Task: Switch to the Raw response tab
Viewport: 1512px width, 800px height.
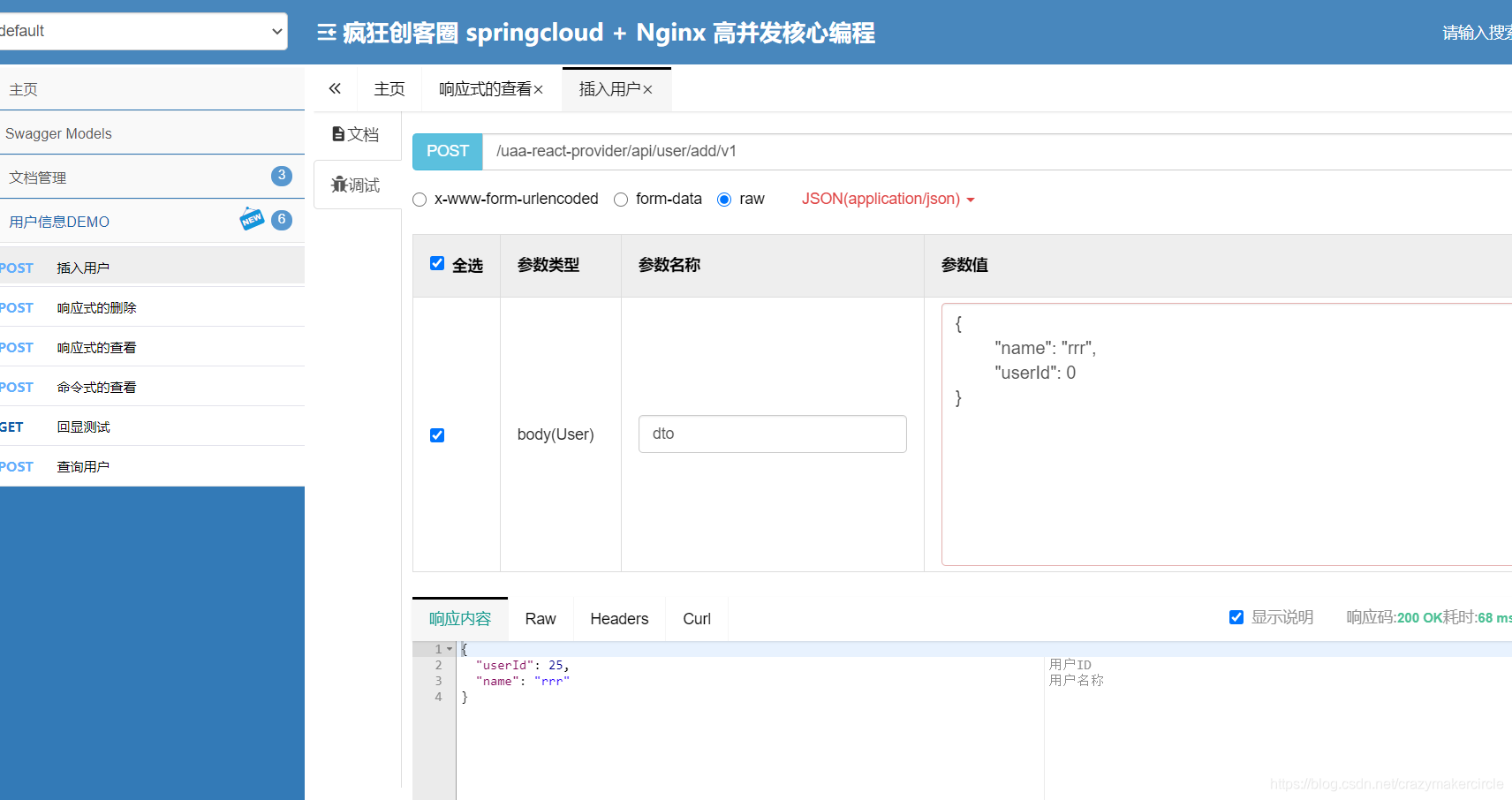Action: 540,618
